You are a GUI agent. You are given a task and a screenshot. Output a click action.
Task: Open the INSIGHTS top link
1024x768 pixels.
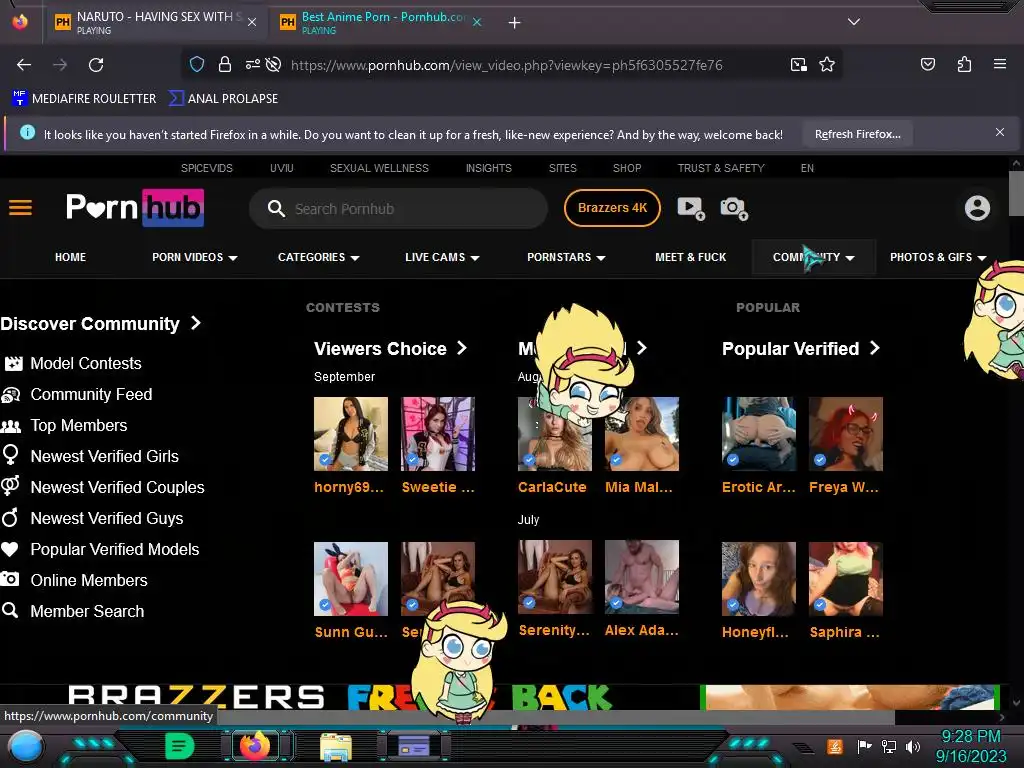click(x=488, y=168)
